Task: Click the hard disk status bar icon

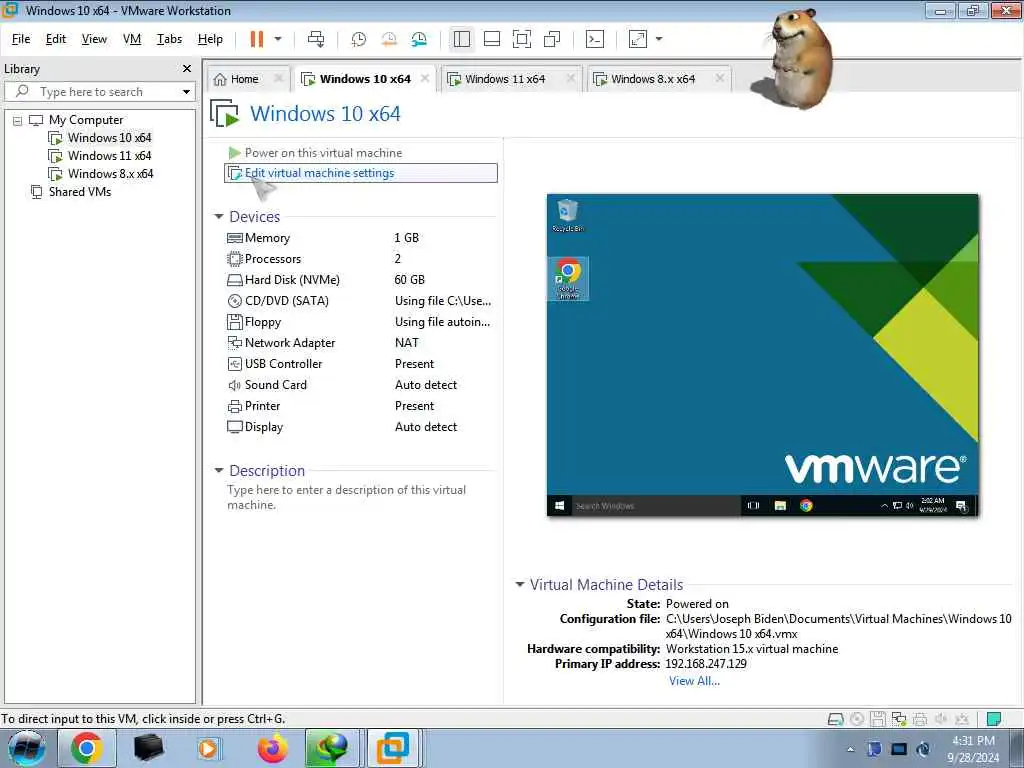Action: [x=835, y=719]
